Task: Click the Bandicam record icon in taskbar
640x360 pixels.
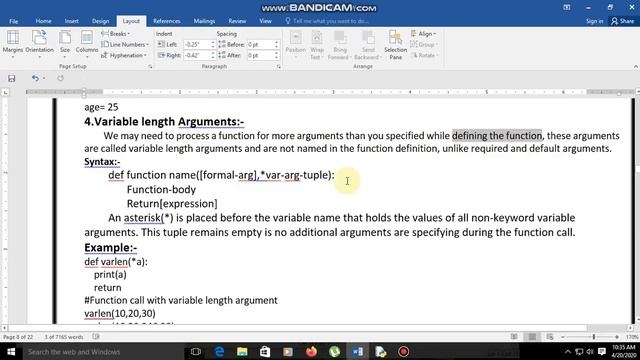Action: click(403, 351)
